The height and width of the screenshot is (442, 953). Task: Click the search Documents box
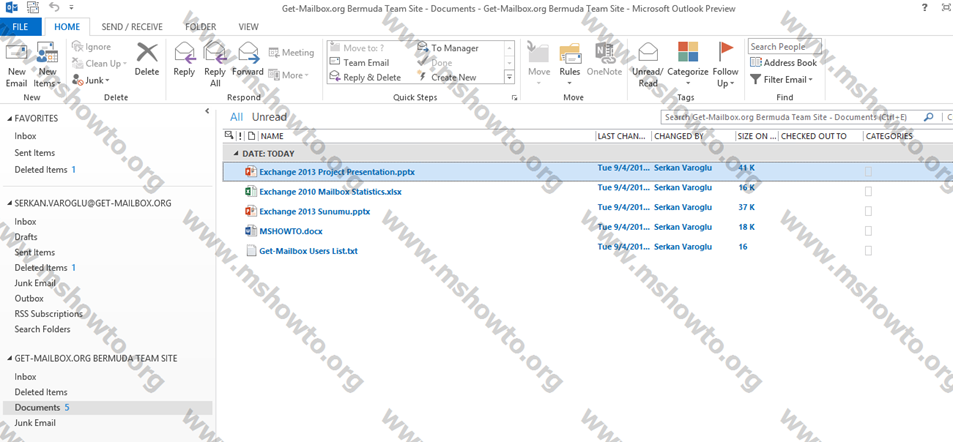(791, 117)
